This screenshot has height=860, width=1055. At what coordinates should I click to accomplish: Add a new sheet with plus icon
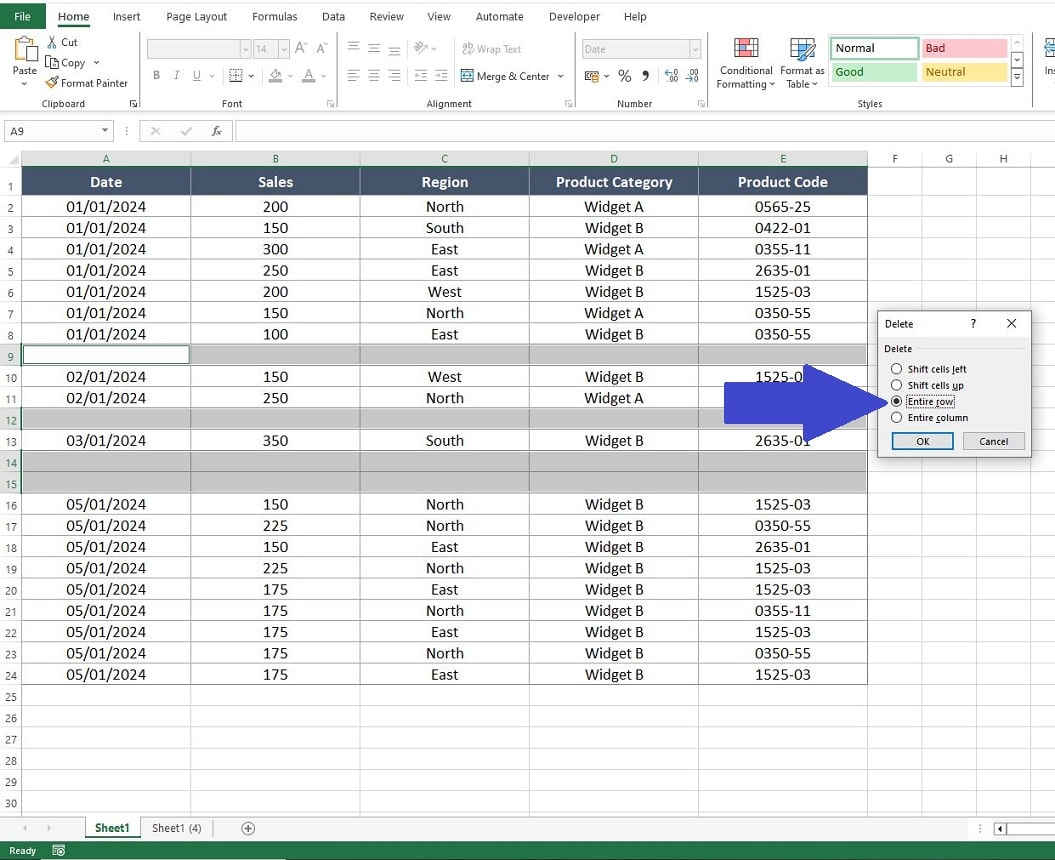[248, 828]
